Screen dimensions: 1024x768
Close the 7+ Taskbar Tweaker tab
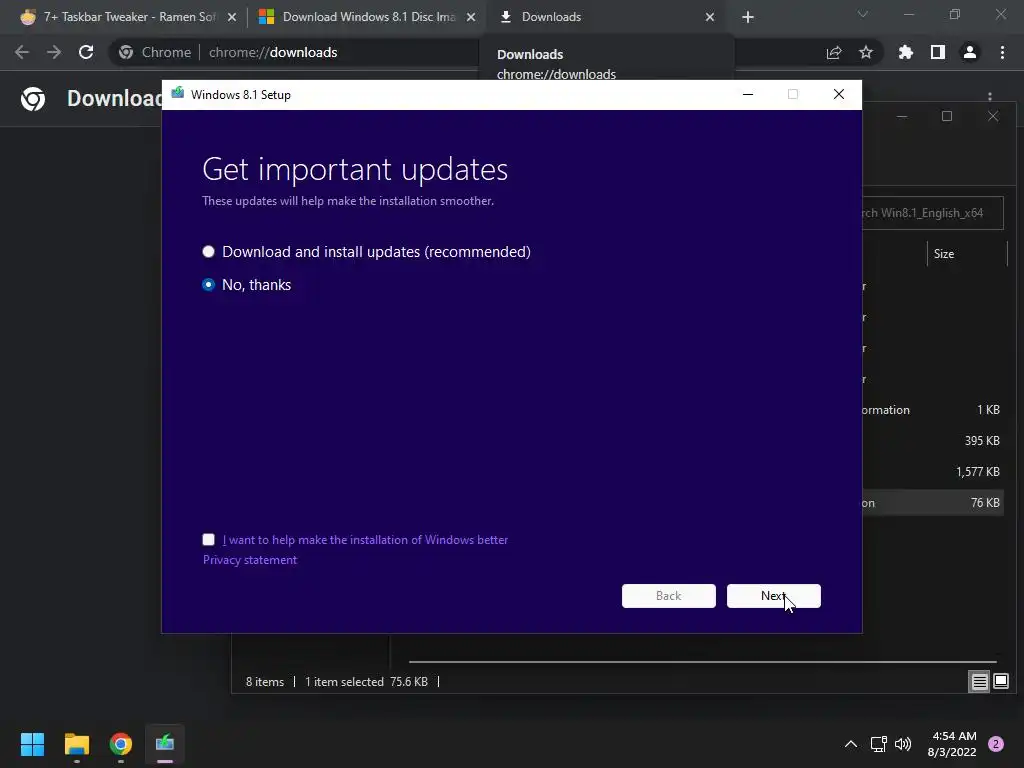[232, 18]
